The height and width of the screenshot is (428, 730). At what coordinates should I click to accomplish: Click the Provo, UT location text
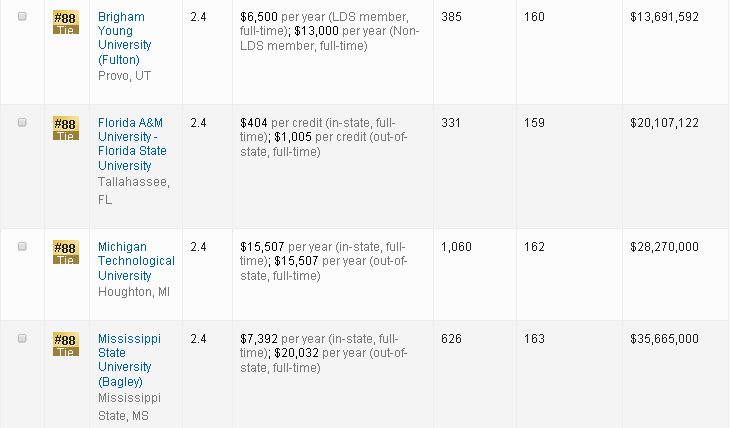click(122, 75)
